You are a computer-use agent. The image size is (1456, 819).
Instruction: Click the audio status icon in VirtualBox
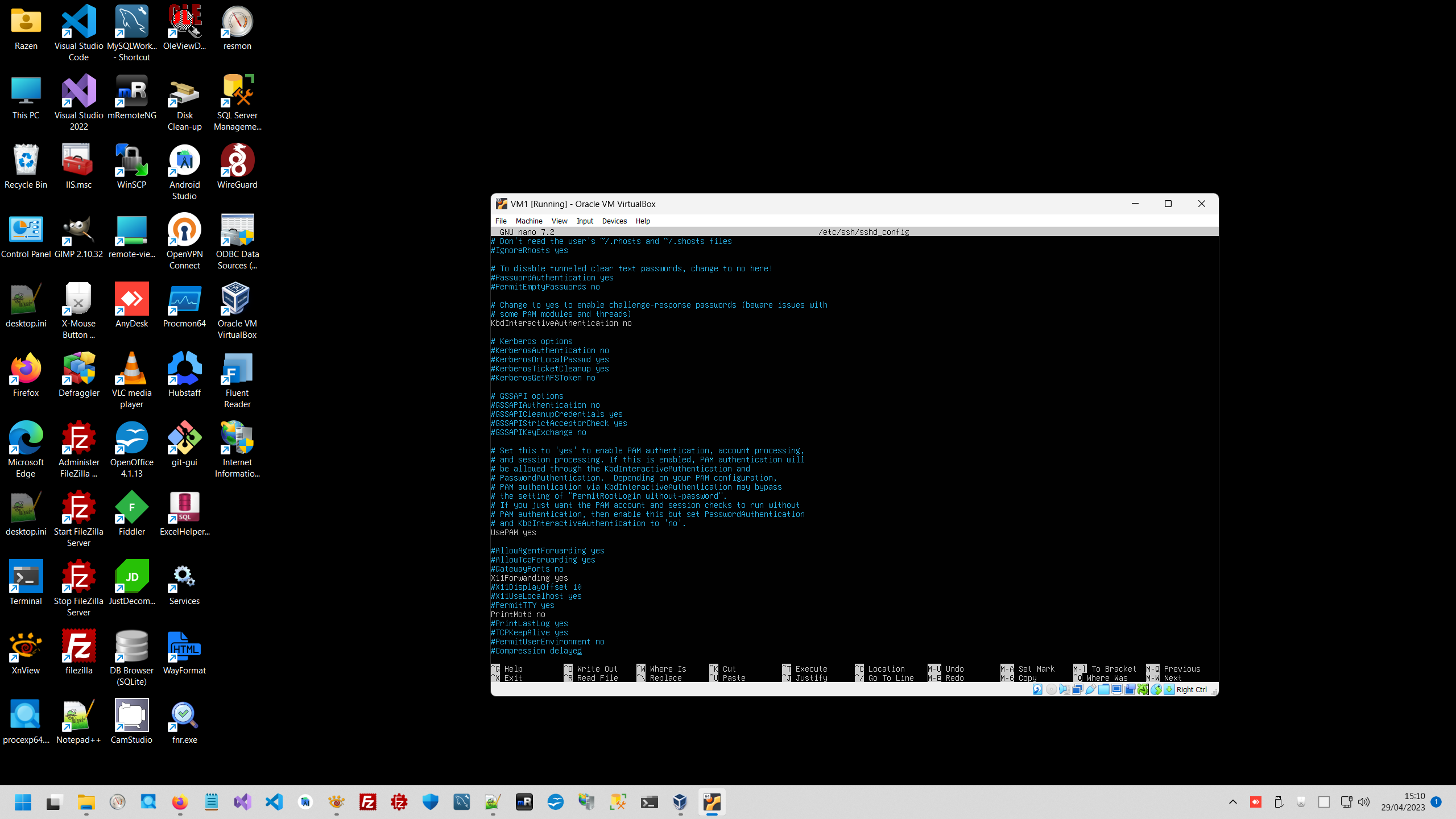(1065, 689)
